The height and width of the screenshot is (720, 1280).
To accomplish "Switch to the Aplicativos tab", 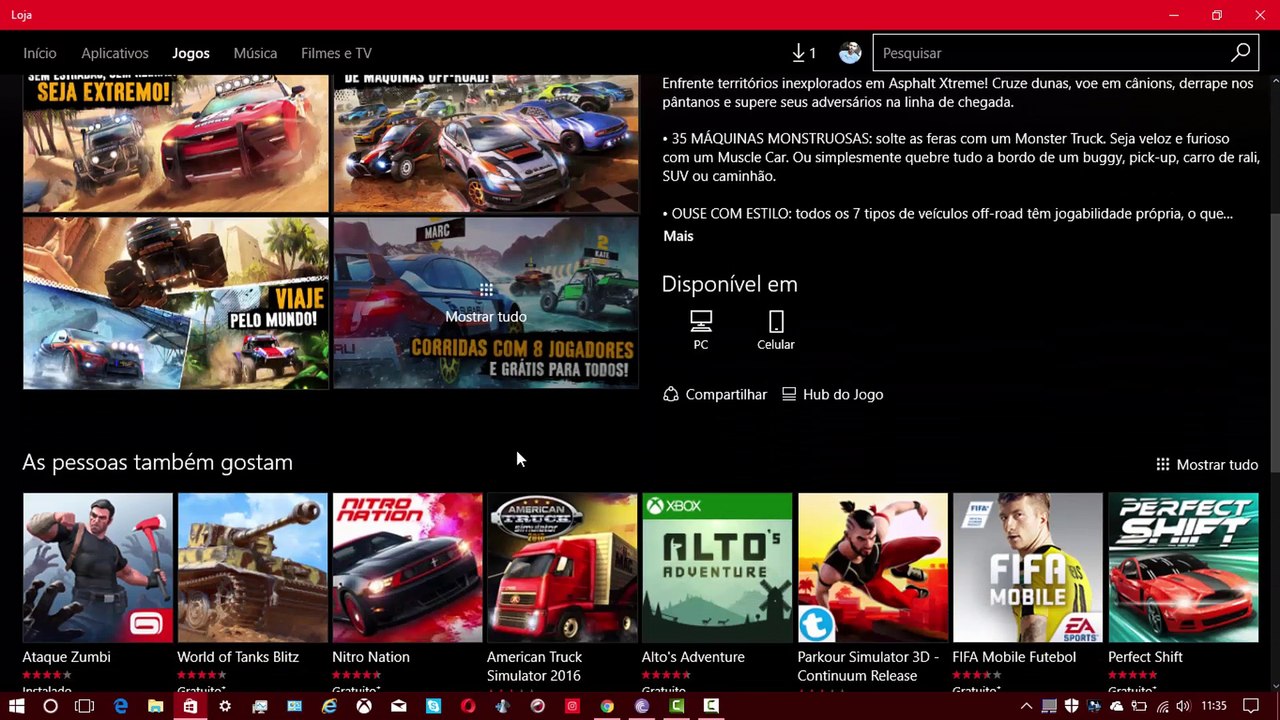I will pos(115,53).
